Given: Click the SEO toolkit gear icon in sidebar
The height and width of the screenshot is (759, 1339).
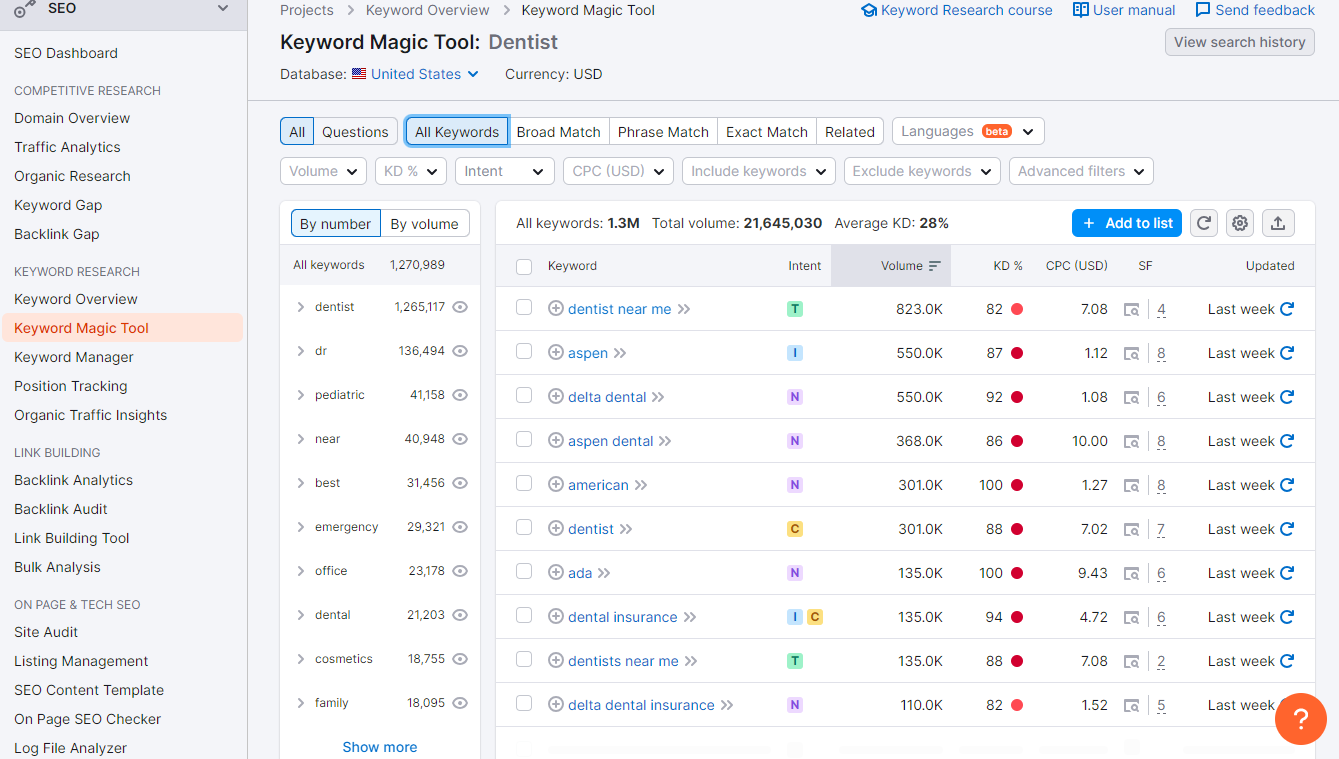Looking at the screenshot, I should 25,9.
